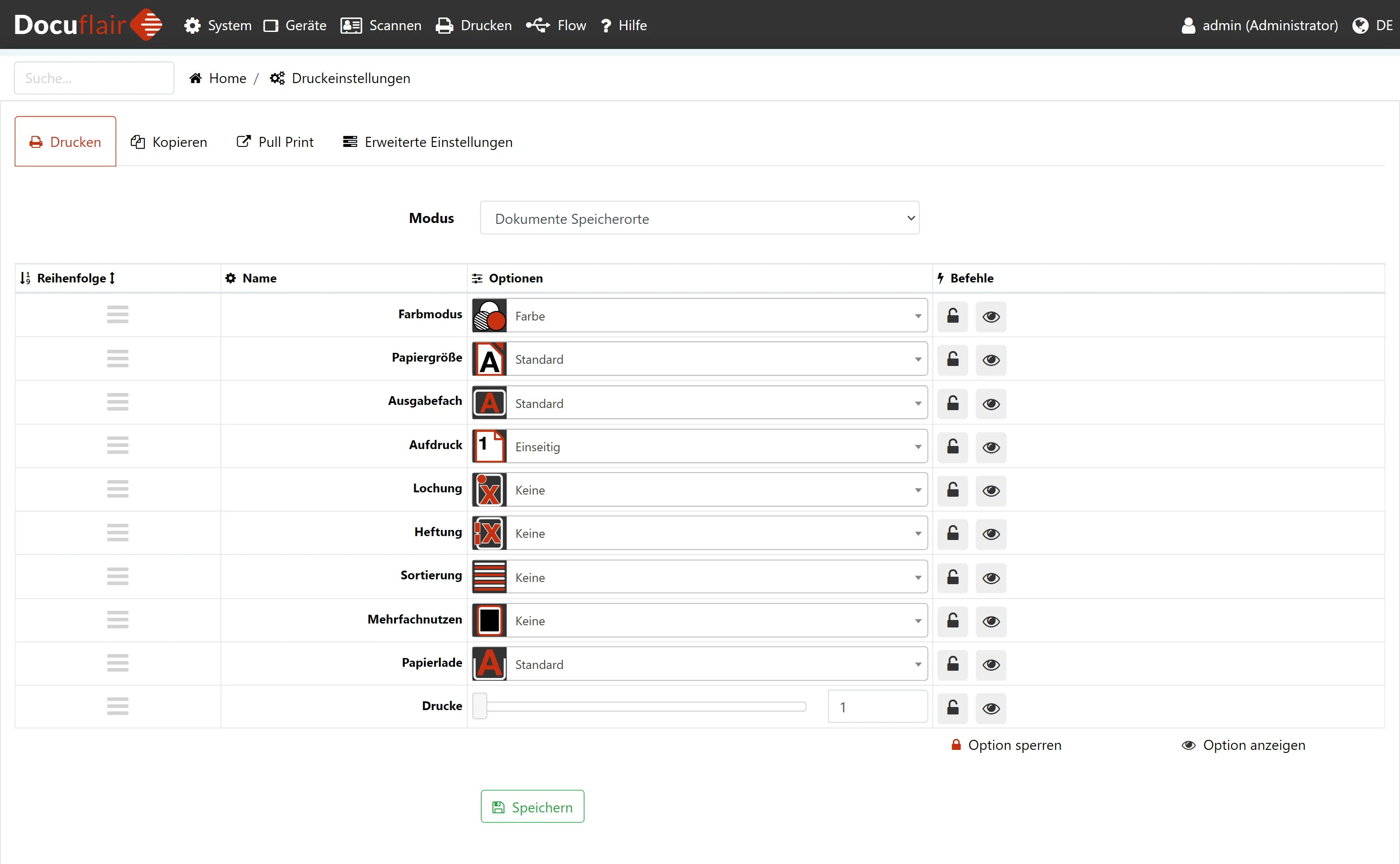Hide the Papierlade option via eye

(990, 665)
